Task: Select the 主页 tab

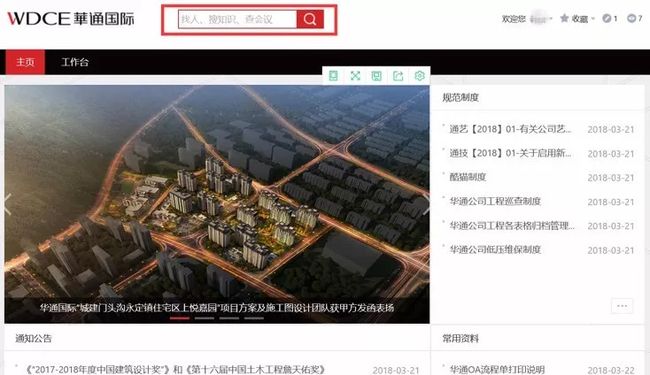Action: (x=25, y=62)
